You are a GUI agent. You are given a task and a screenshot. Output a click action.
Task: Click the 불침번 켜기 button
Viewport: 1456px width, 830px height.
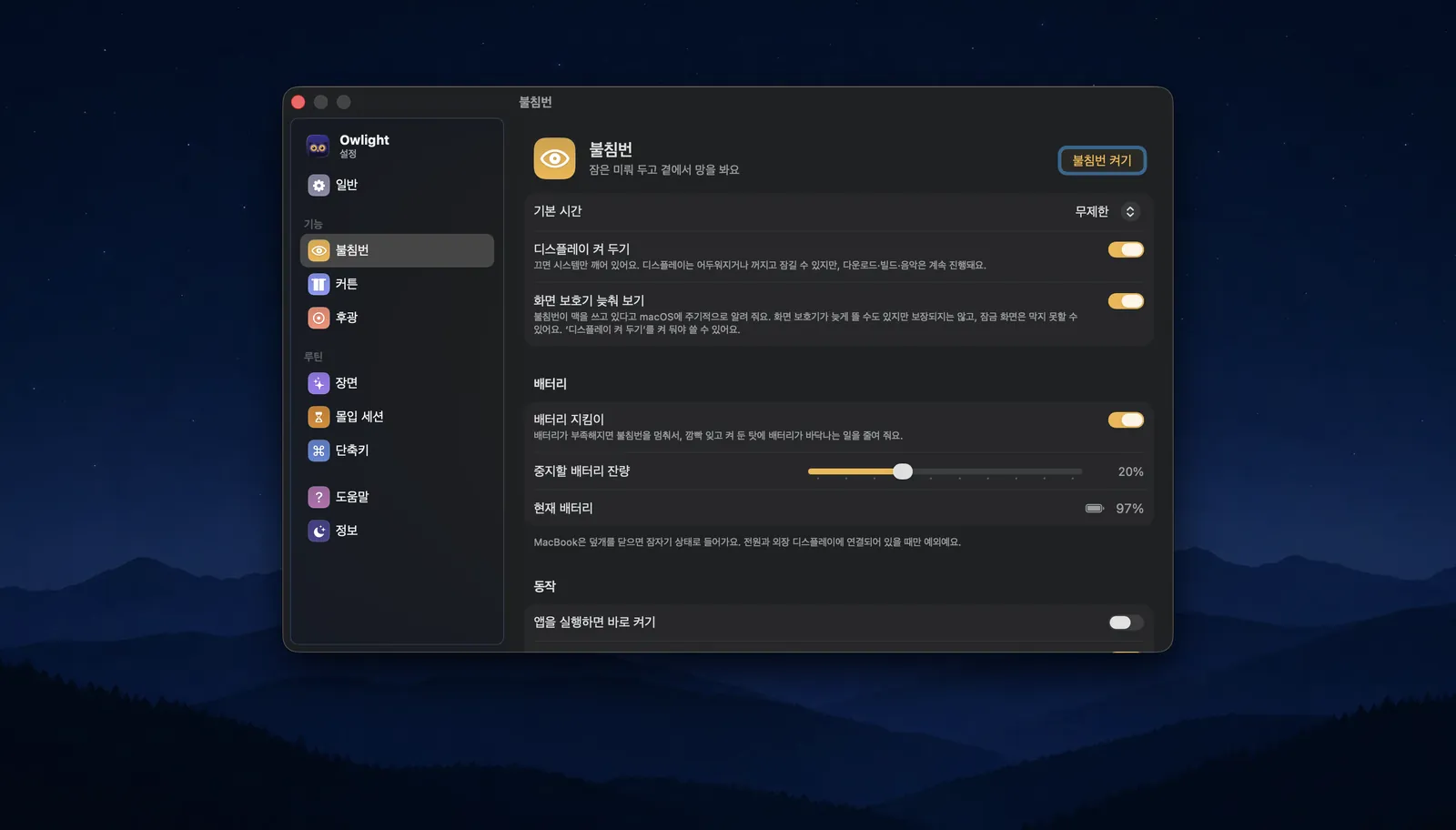pyautogui.click(x=1102, y=160)
